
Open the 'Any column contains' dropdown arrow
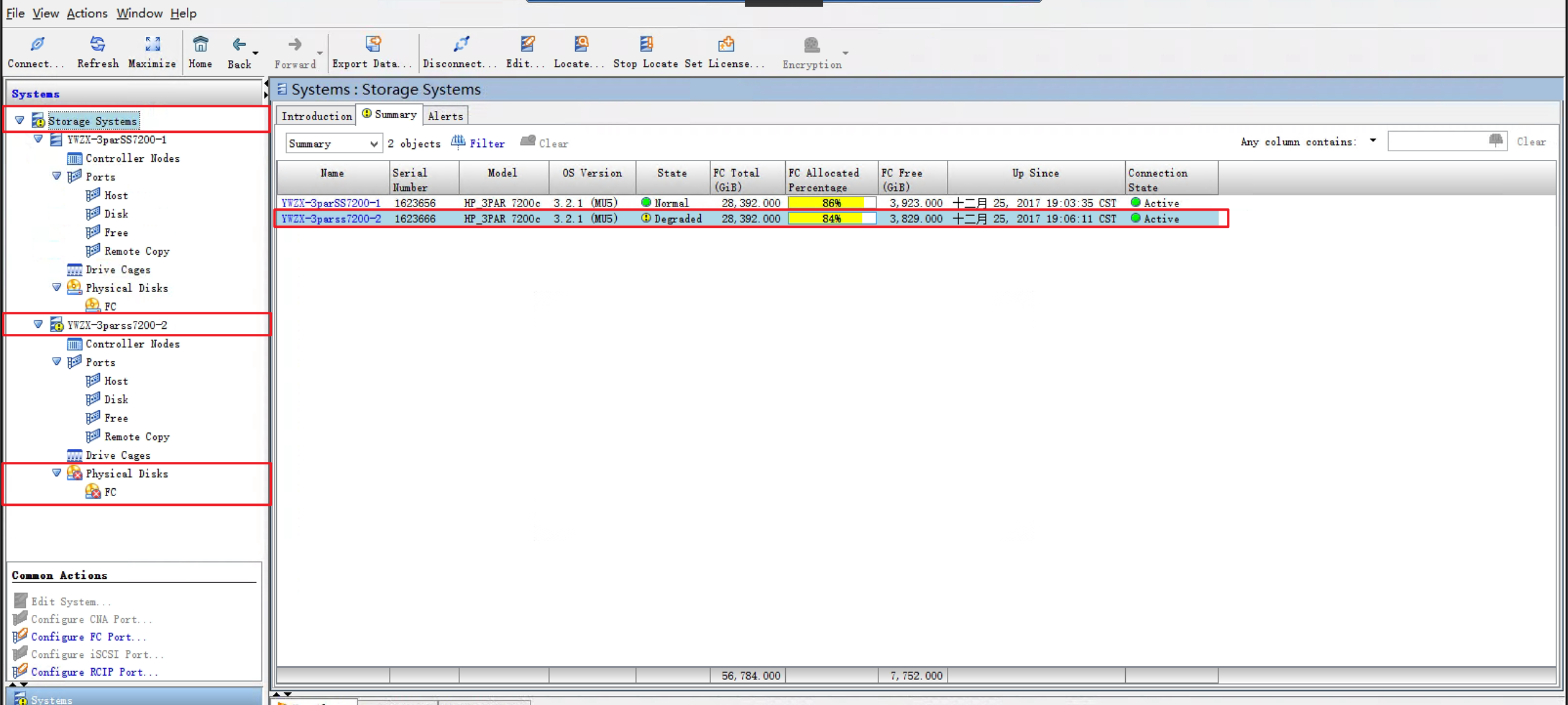click(x=1373, y=141)
